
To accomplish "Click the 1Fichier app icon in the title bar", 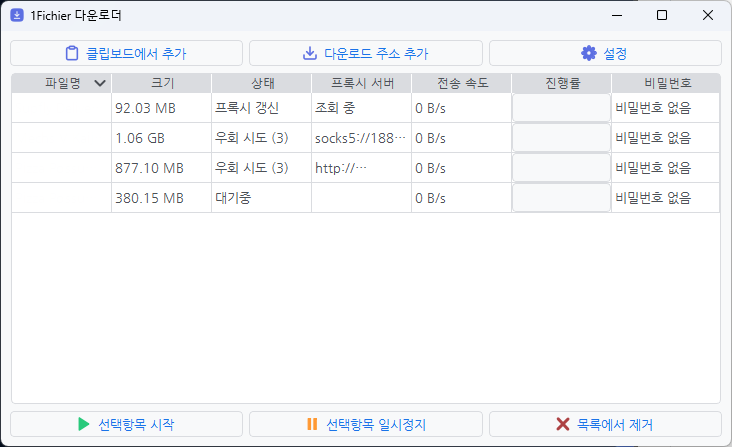I will point(17,15).
